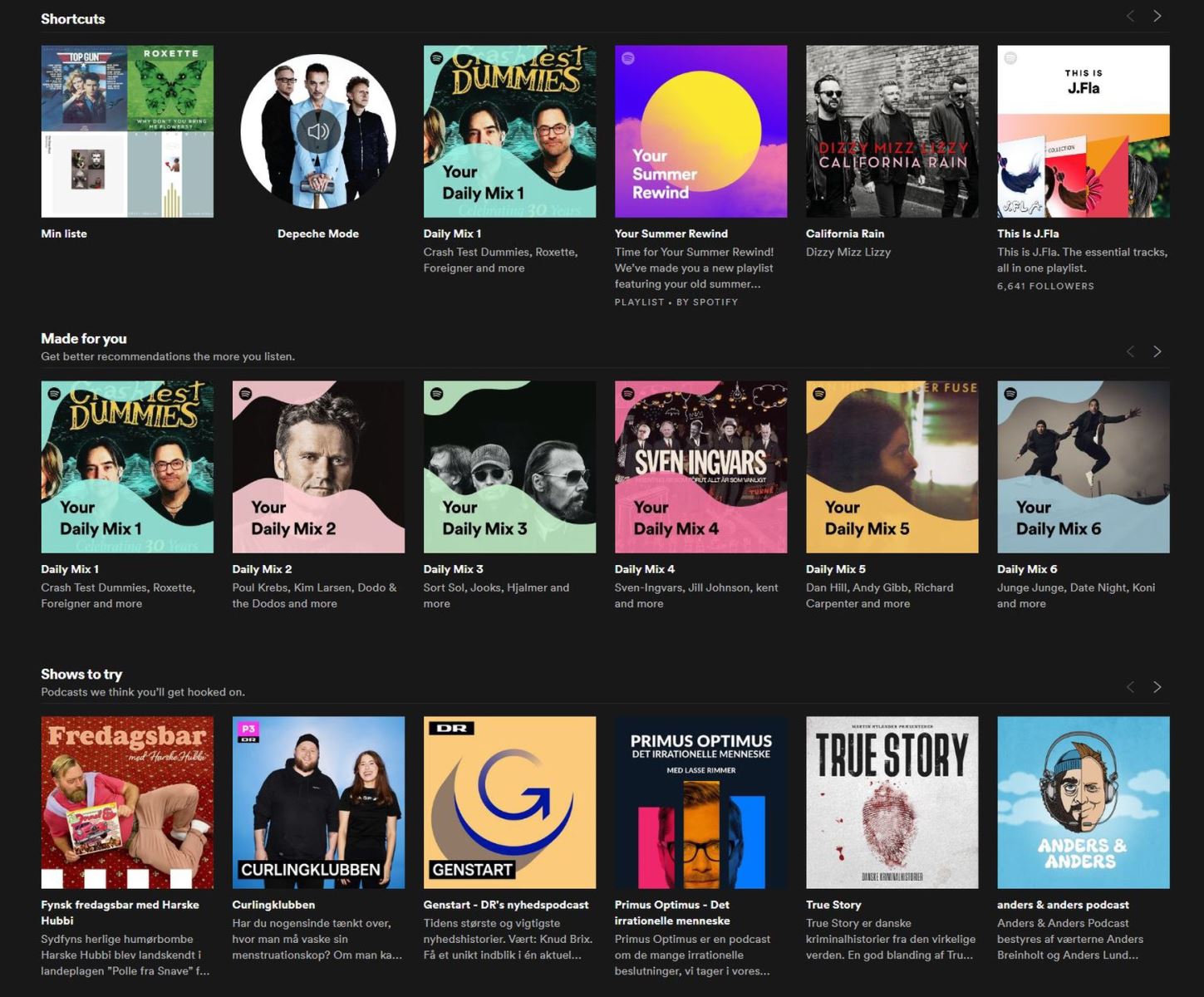Click 'Sven-Ingvars, Jill Johnson, kent' description
Image resolution: width=1204 pixels, height=997 pixels.
pyautogui.click(x=696, y=595)
